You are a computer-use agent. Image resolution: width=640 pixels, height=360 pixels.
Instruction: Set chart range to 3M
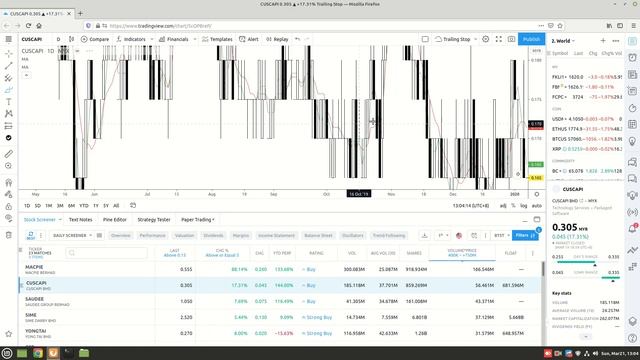pos(60,206)
